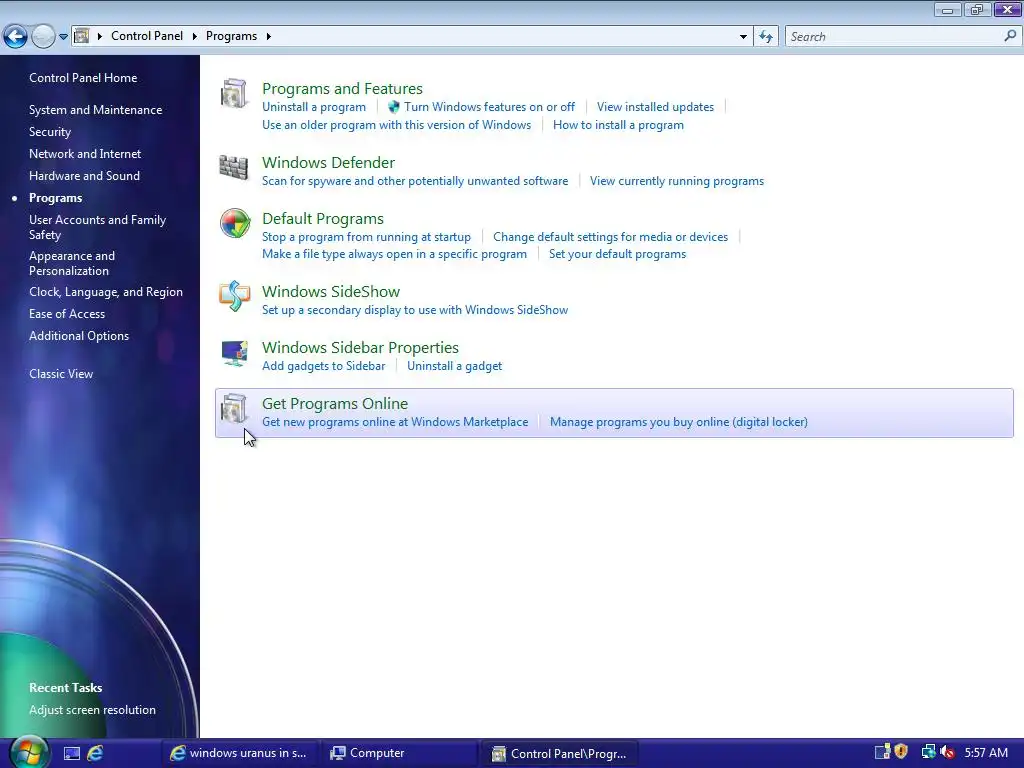Open Get new programs online at Windows Marketplace
The width and height of the screenshot is (1024, 768).
pos(395,423)
